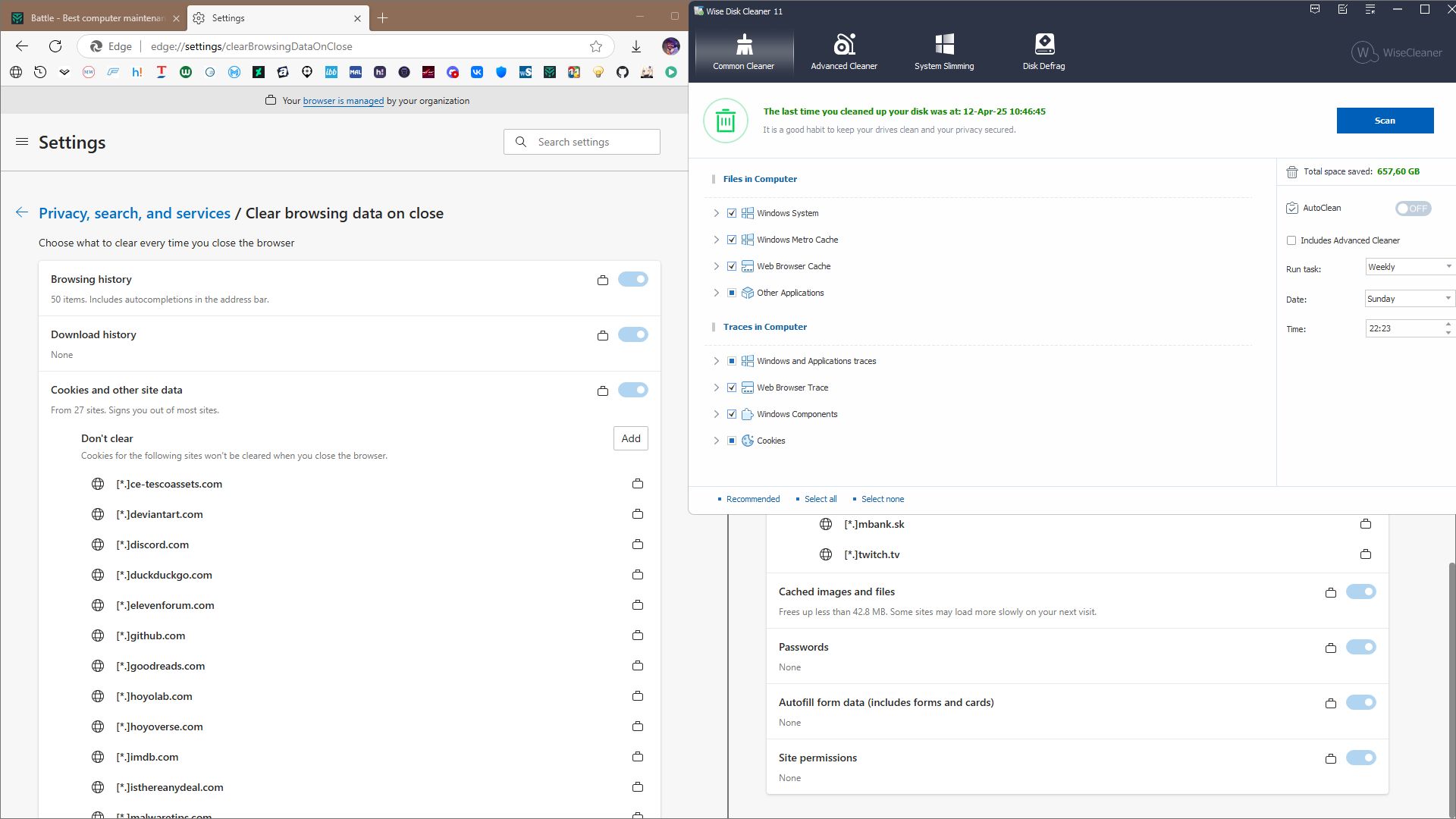Image resolution: width=1456 pixels, height=819 pixels.
Task: Open the MAL bookmark icon
Action: pos(356,72)
